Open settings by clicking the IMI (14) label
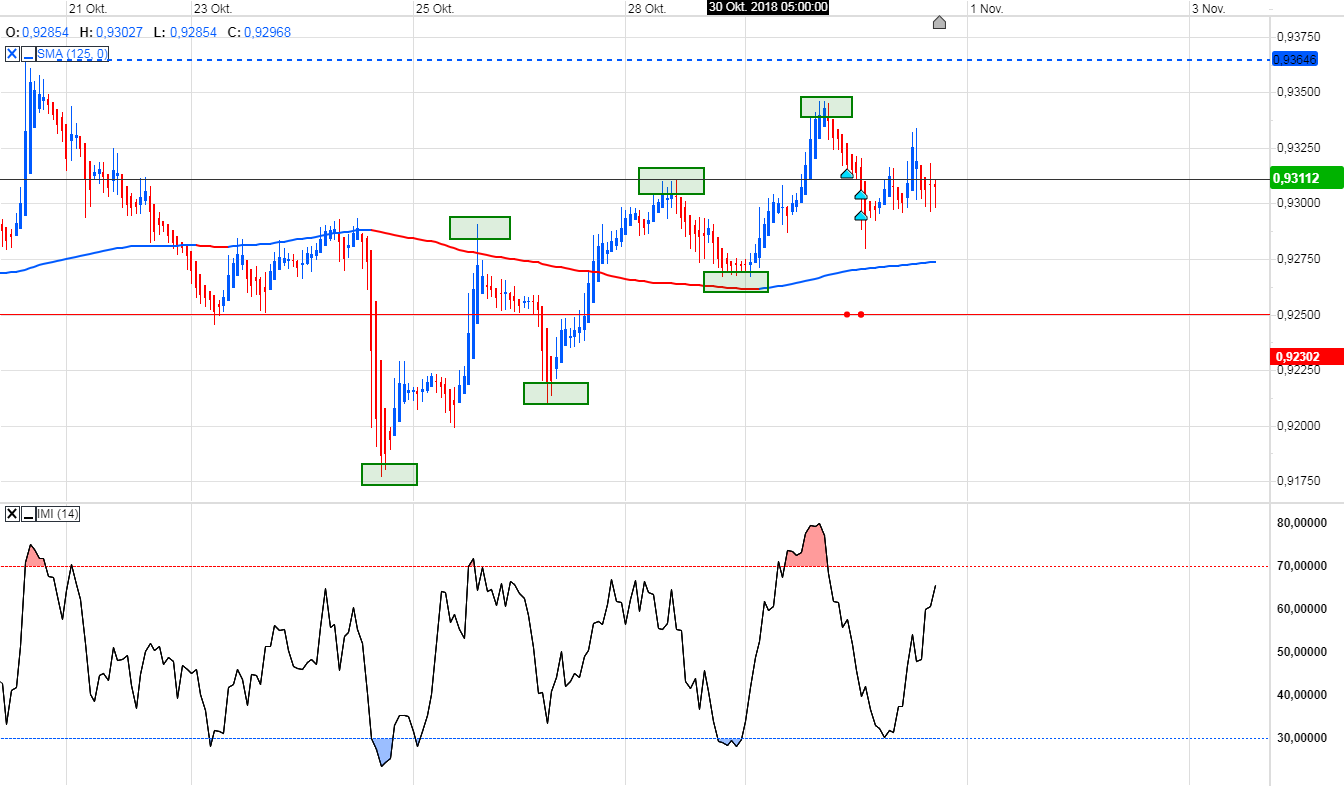This screenshot has height=791, width=1344. click(58, 513)
